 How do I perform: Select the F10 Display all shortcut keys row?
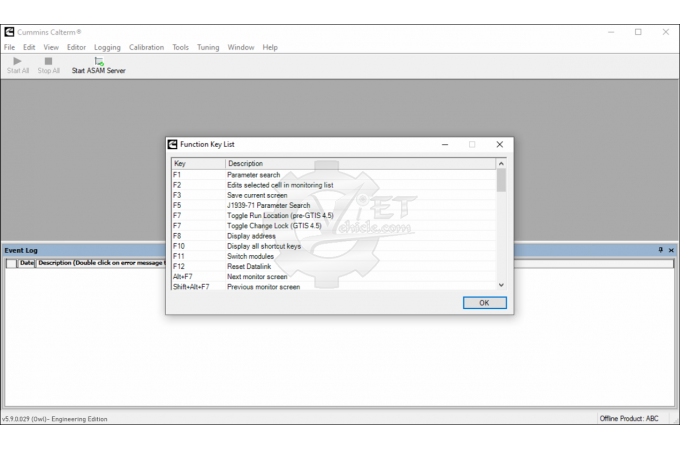[333, 246]
